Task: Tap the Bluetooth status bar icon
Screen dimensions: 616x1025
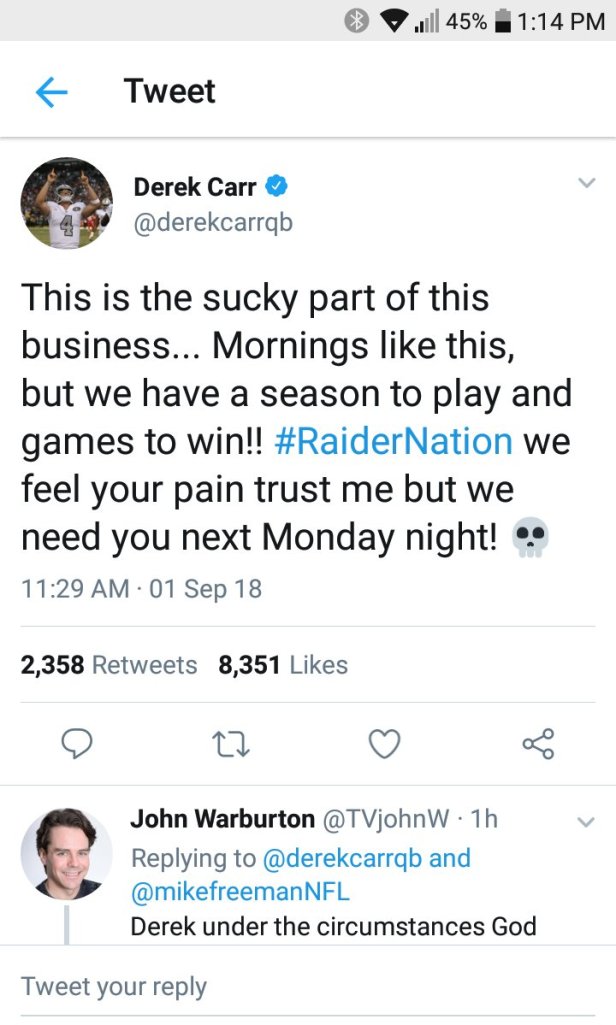Action: click(x=357, y=21)
